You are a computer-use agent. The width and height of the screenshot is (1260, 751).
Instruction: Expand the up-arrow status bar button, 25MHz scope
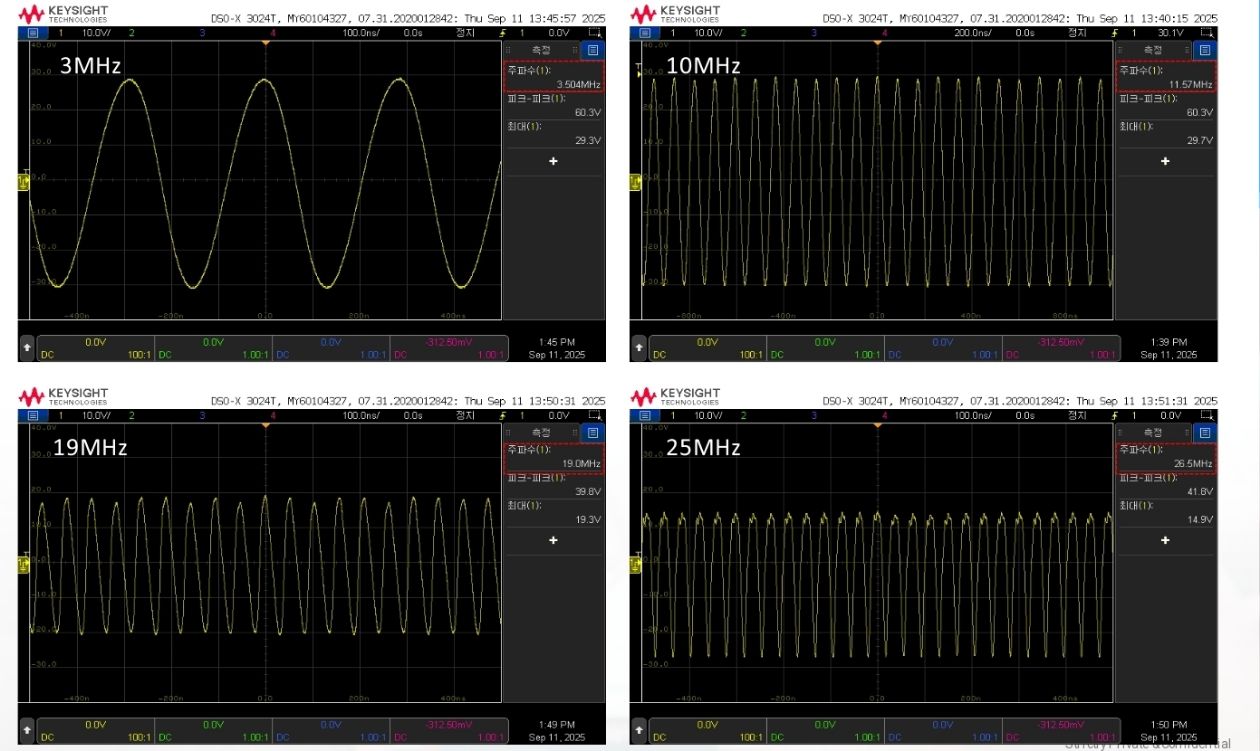639,728
